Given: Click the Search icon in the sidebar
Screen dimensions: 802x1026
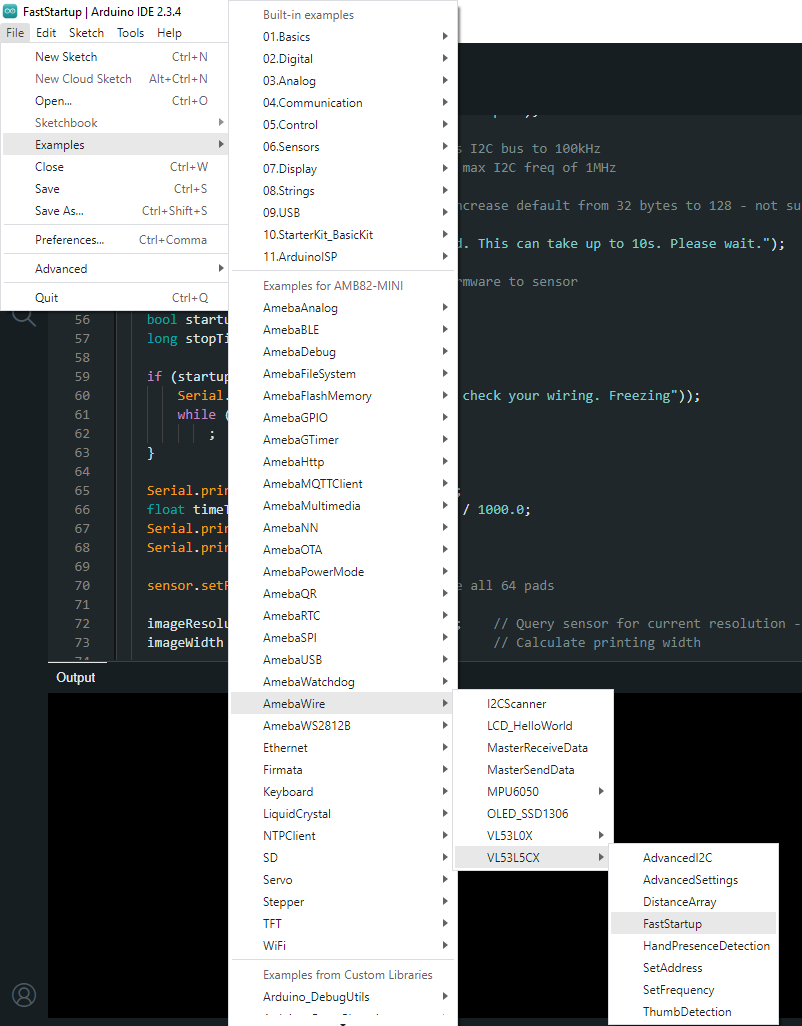Looking at the screenshot, I should coord(23,318).
